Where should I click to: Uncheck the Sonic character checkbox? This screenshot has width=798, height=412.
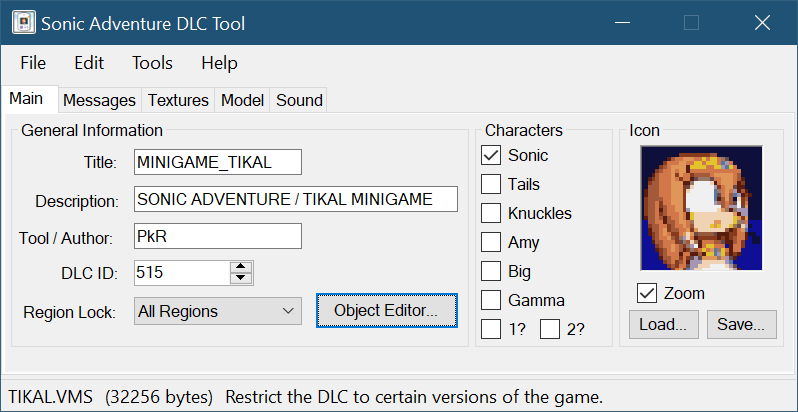pos(491,156)
